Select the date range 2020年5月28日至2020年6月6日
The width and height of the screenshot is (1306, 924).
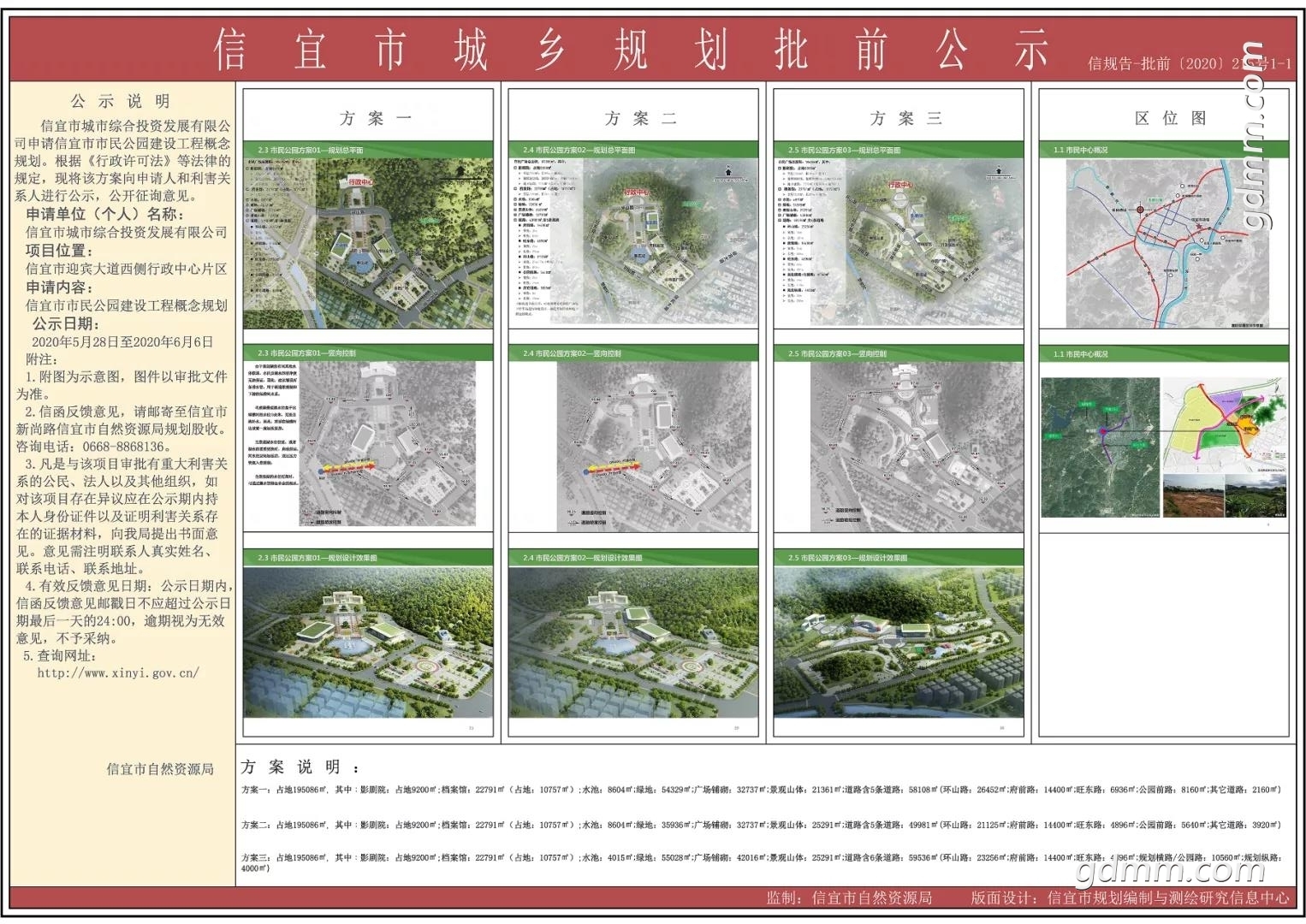coord(122,342)
